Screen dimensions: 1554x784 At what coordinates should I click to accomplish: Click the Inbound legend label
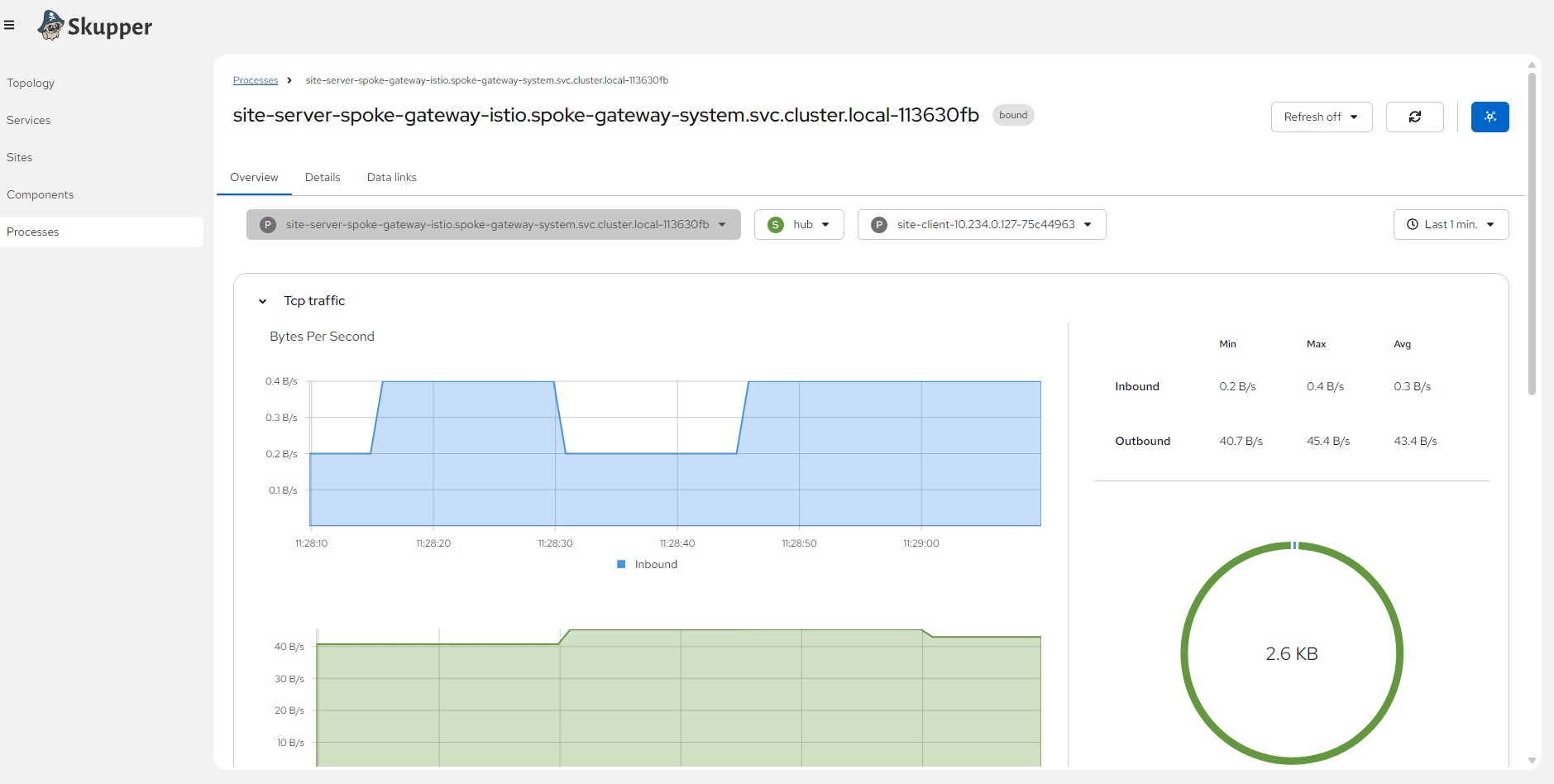coord(656,564)
